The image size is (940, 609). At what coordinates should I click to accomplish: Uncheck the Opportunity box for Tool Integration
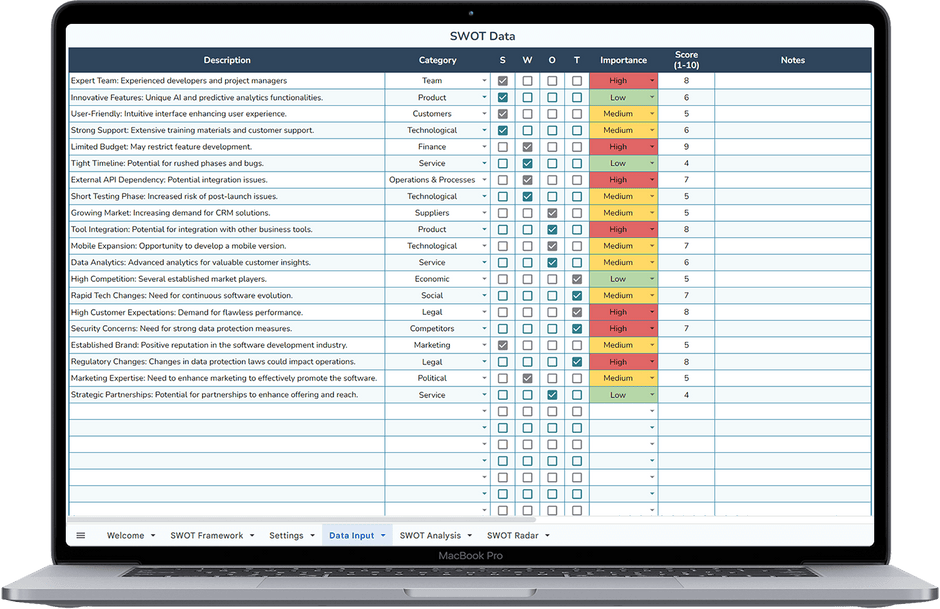(551, 229)
